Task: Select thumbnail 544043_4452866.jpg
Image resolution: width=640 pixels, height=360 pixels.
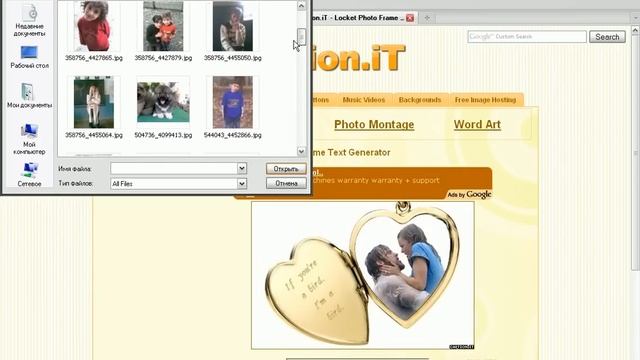Action: (x=233, y=102)
